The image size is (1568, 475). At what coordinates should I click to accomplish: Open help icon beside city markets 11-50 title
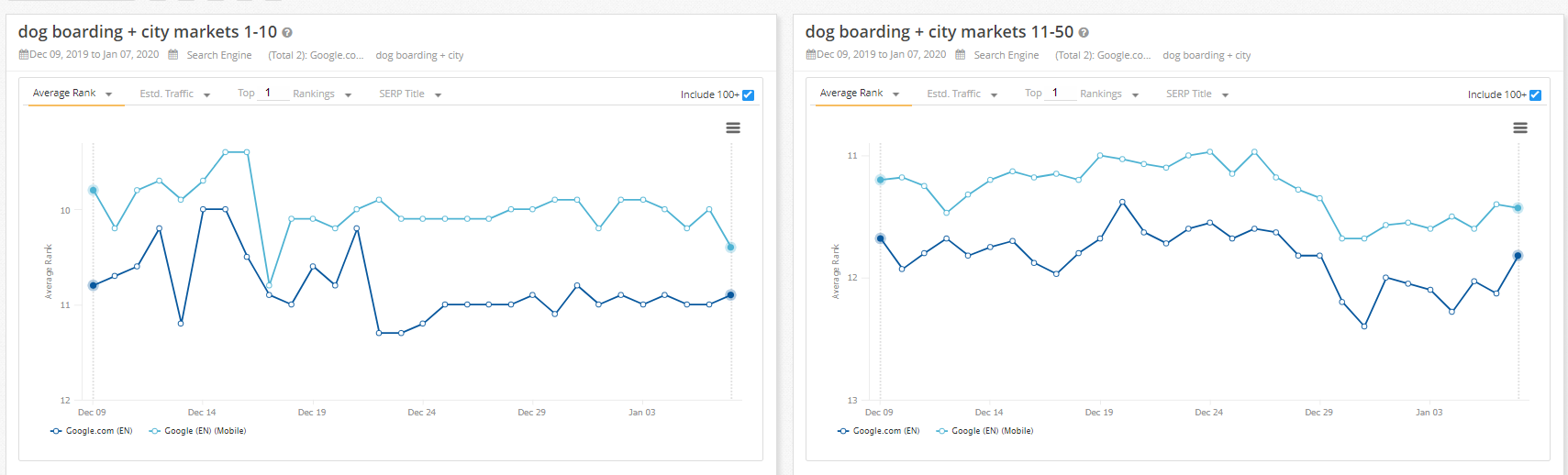[x=1084, y=32]
